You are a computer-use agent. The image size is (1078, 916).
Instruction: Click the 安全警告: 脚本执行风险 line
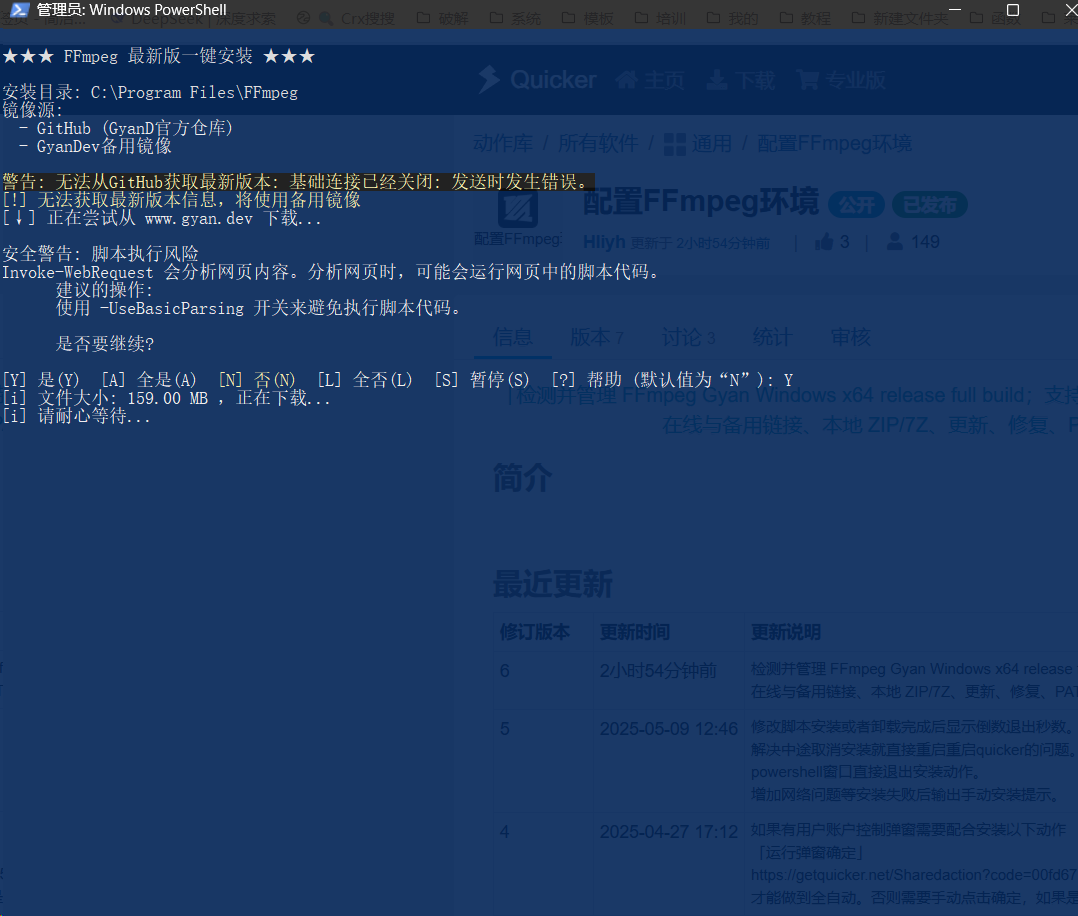point(100,254)
